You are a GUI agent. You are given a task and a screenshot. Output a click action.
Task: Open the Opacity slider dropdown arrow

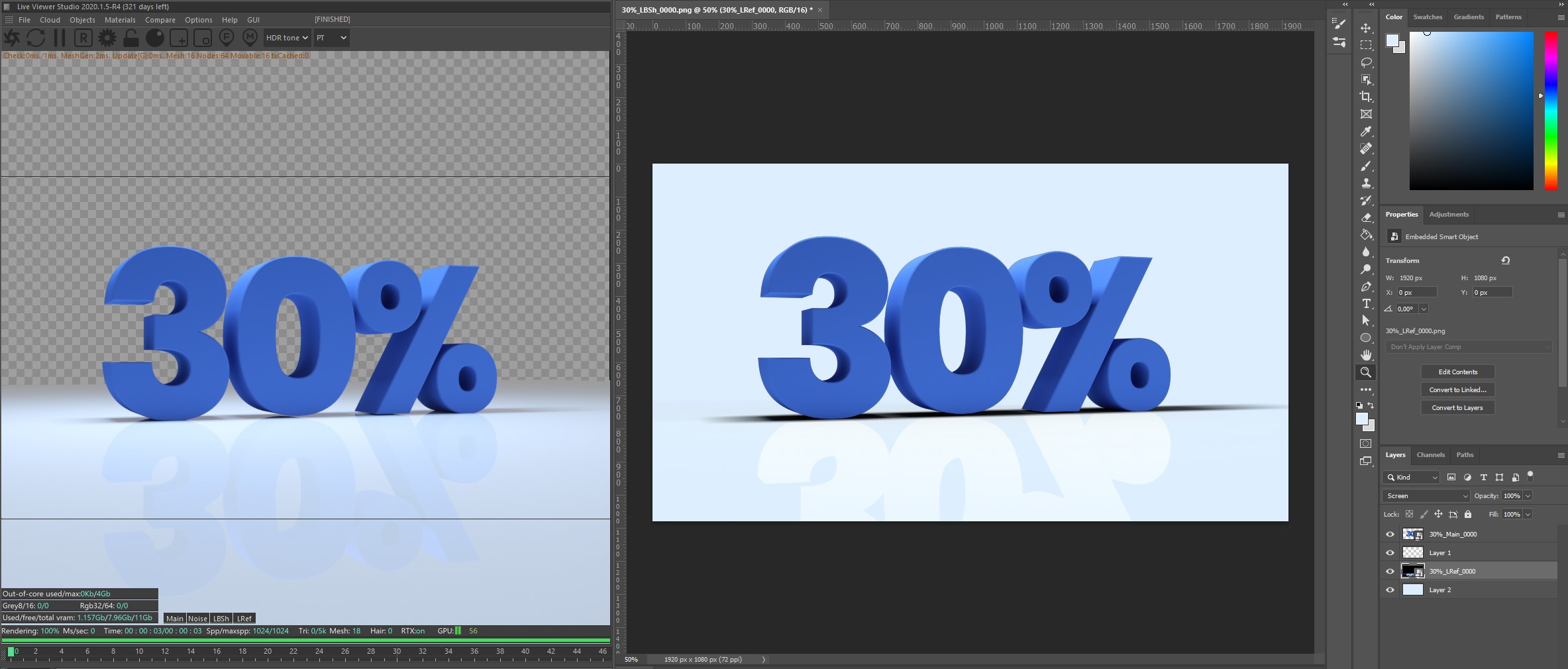pyautogui.click(x=1528, y=495)
